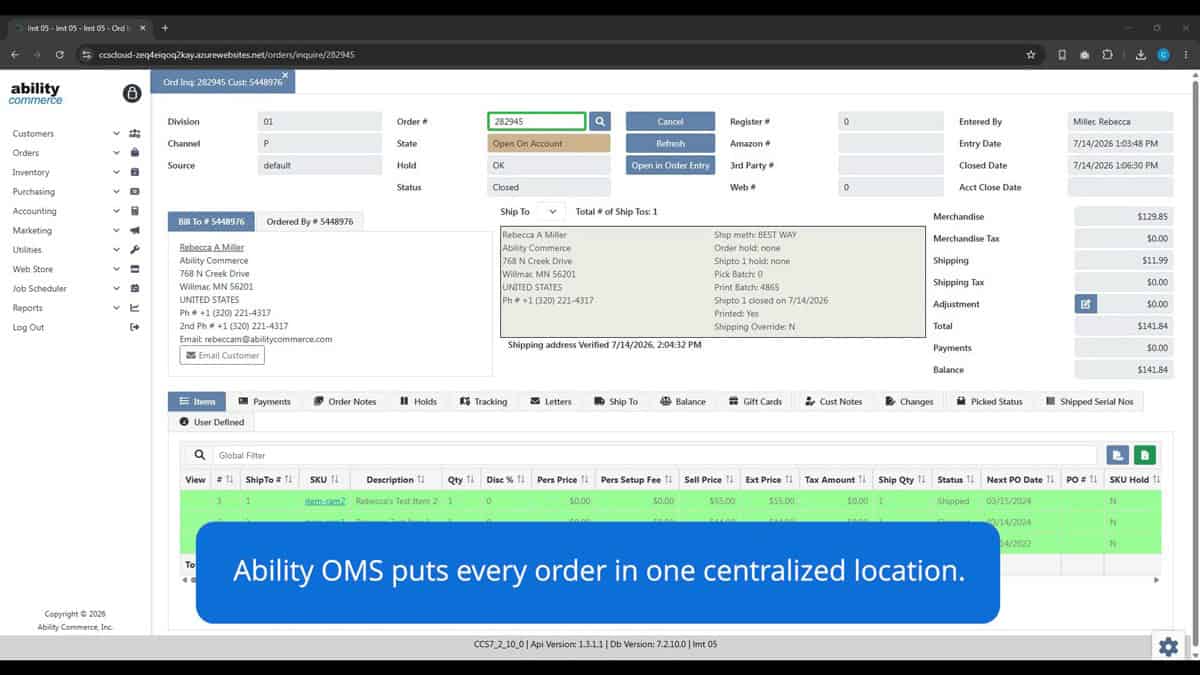Click the Orders bag icon in sidebar
The width and height of the screenshot is (1200, 675).
[135, 153]
